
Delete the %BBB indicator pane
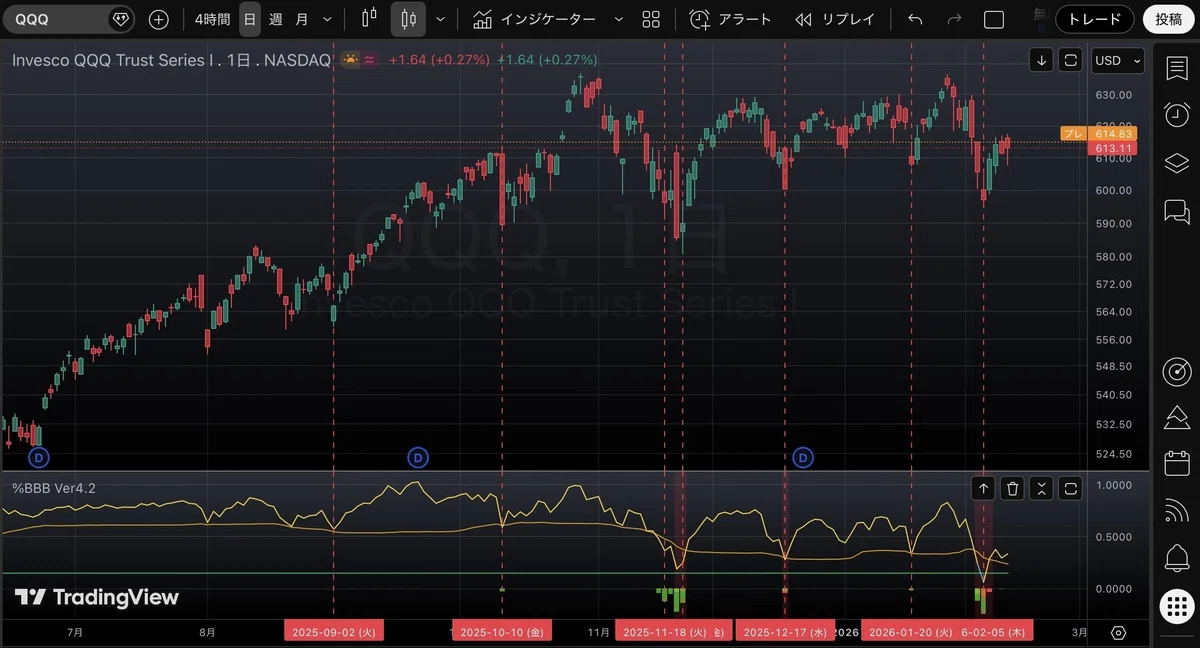(x=1013, y=488)
